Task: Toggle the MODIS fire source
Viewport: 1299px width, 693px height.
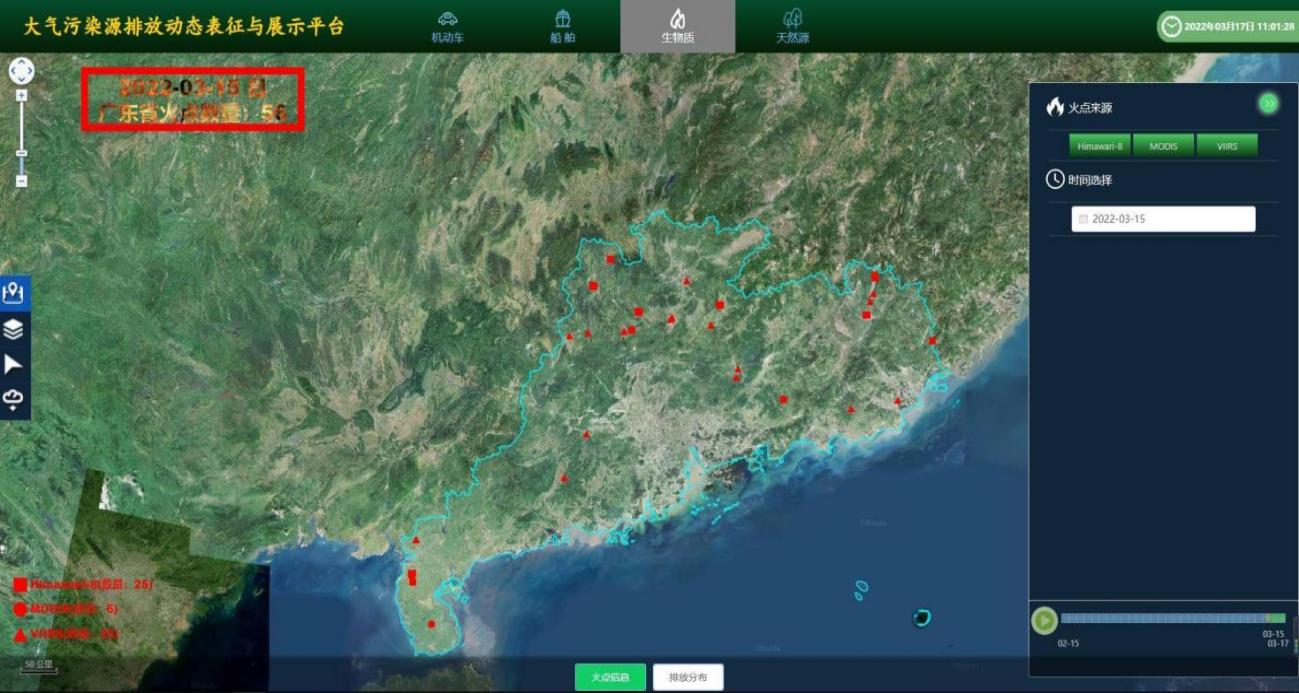Action: pyautogui.click(x=1163, y=146)
